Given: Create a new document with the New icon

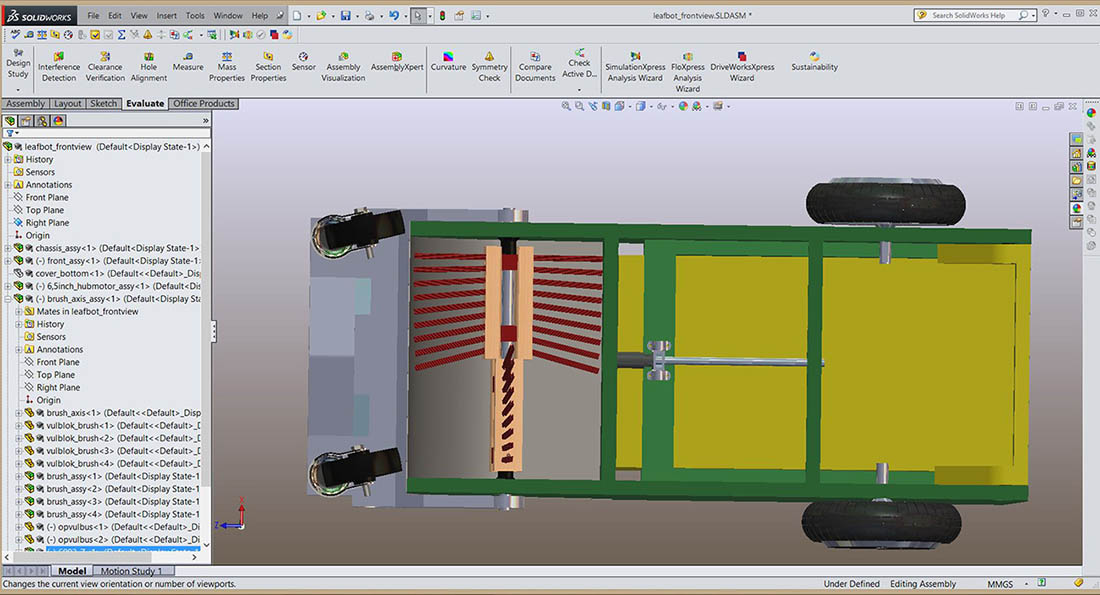Looking at the screenshot, I should pos(297,15).
